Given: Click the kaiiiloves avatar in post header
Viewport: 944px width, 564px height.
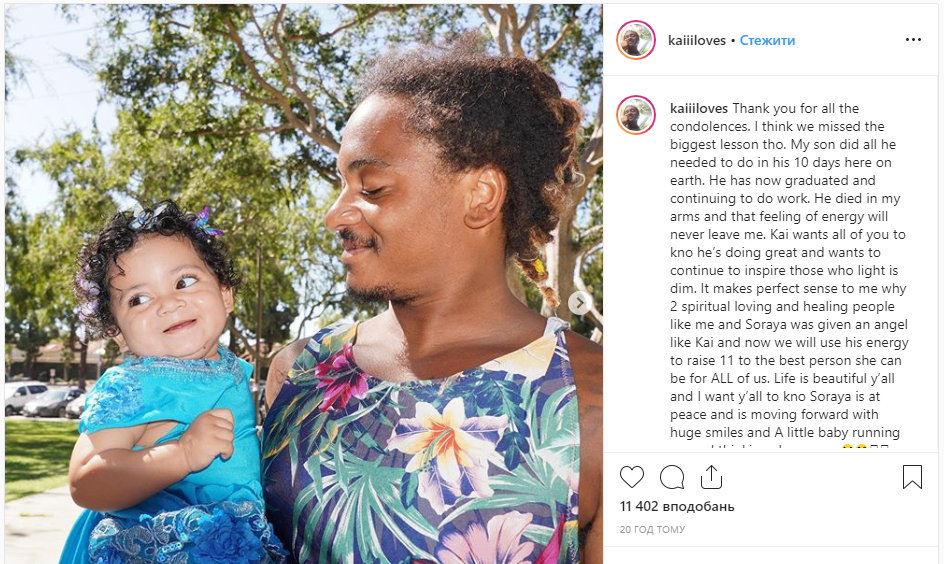Looking at the screenshot, I should [636, 40].
